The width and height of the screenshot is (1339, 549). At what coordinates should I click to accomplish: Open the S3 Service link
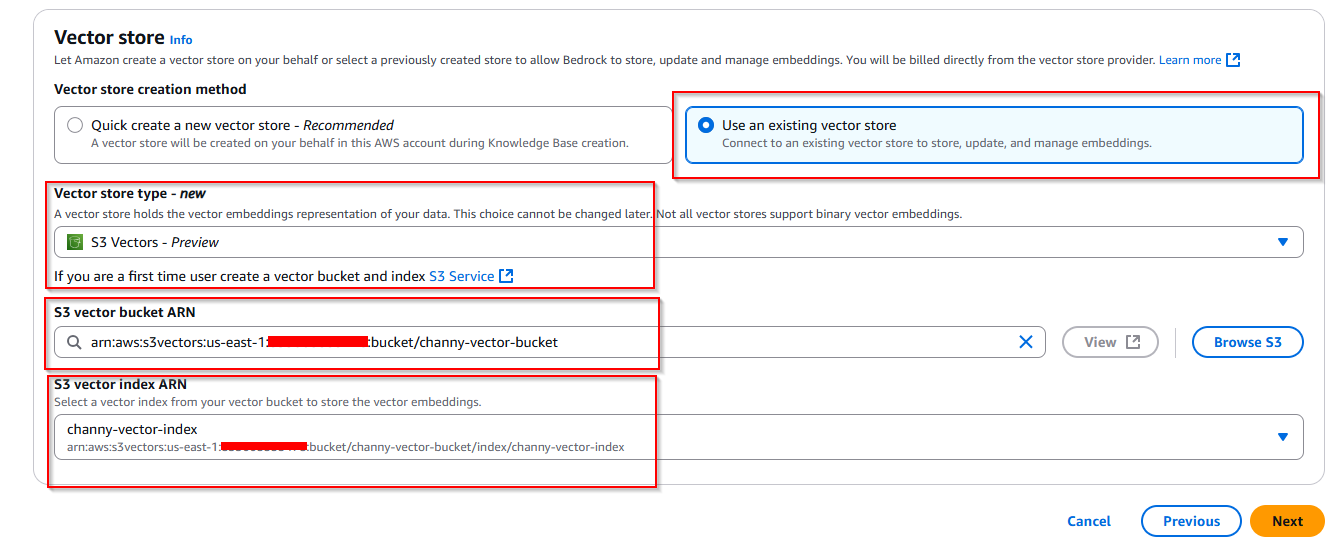pyautogui.click(x=461, y=276)
